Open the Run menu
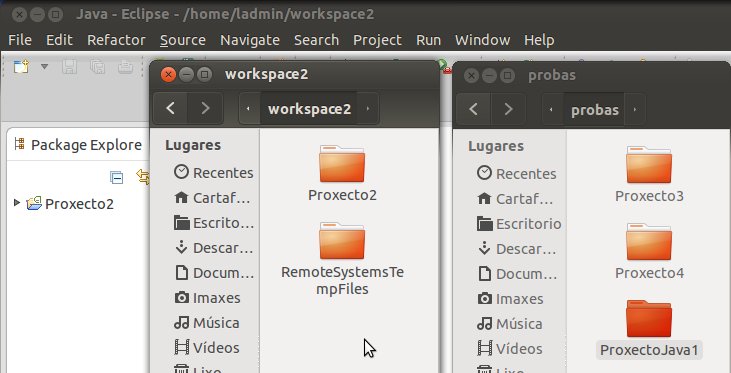This screenshot has width=731, height=373. tap(428, 40)
